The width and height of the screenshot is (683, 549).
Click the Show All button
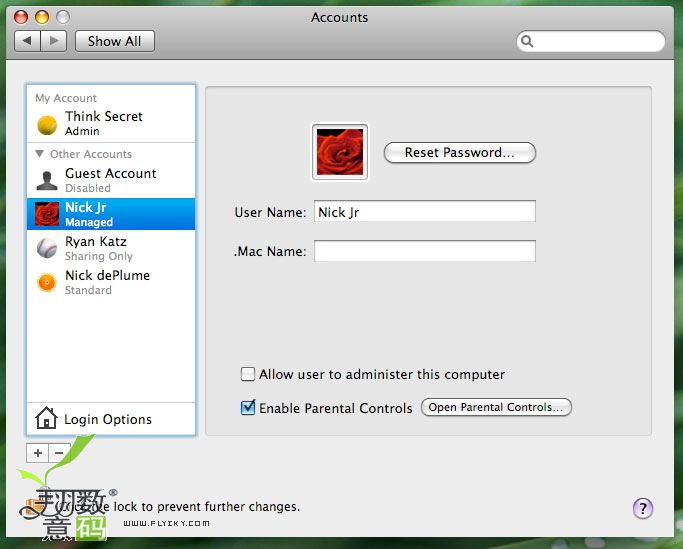(x=115, y=41)
